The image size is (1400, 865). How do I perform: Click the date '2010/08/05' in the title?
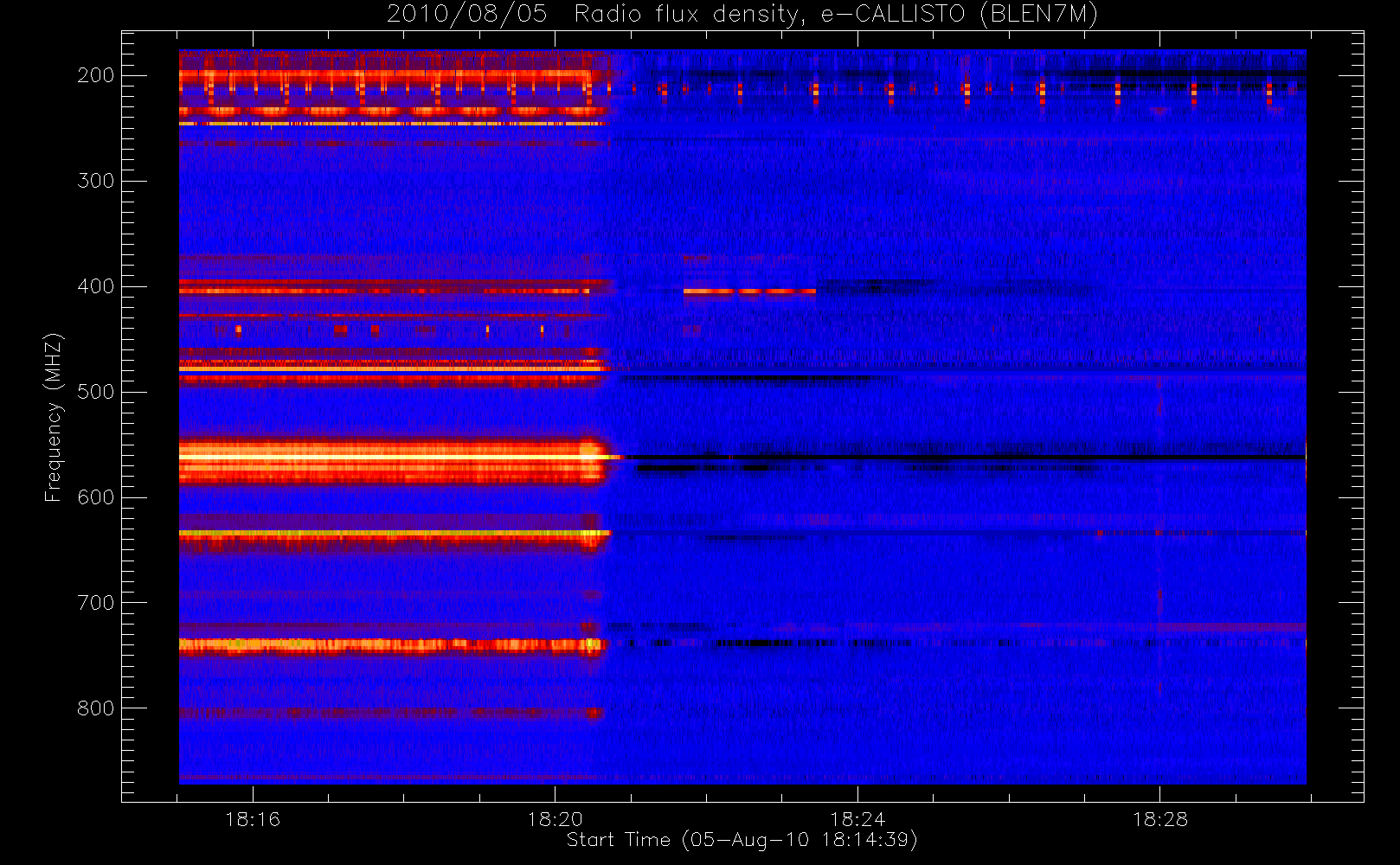466,15
